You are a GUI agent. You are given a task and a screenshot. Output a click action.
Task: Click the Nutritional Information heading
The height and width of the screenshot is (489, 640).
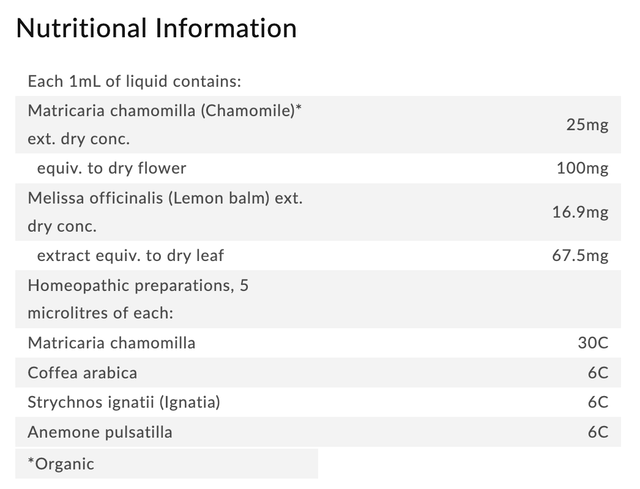tap(156, 29)
